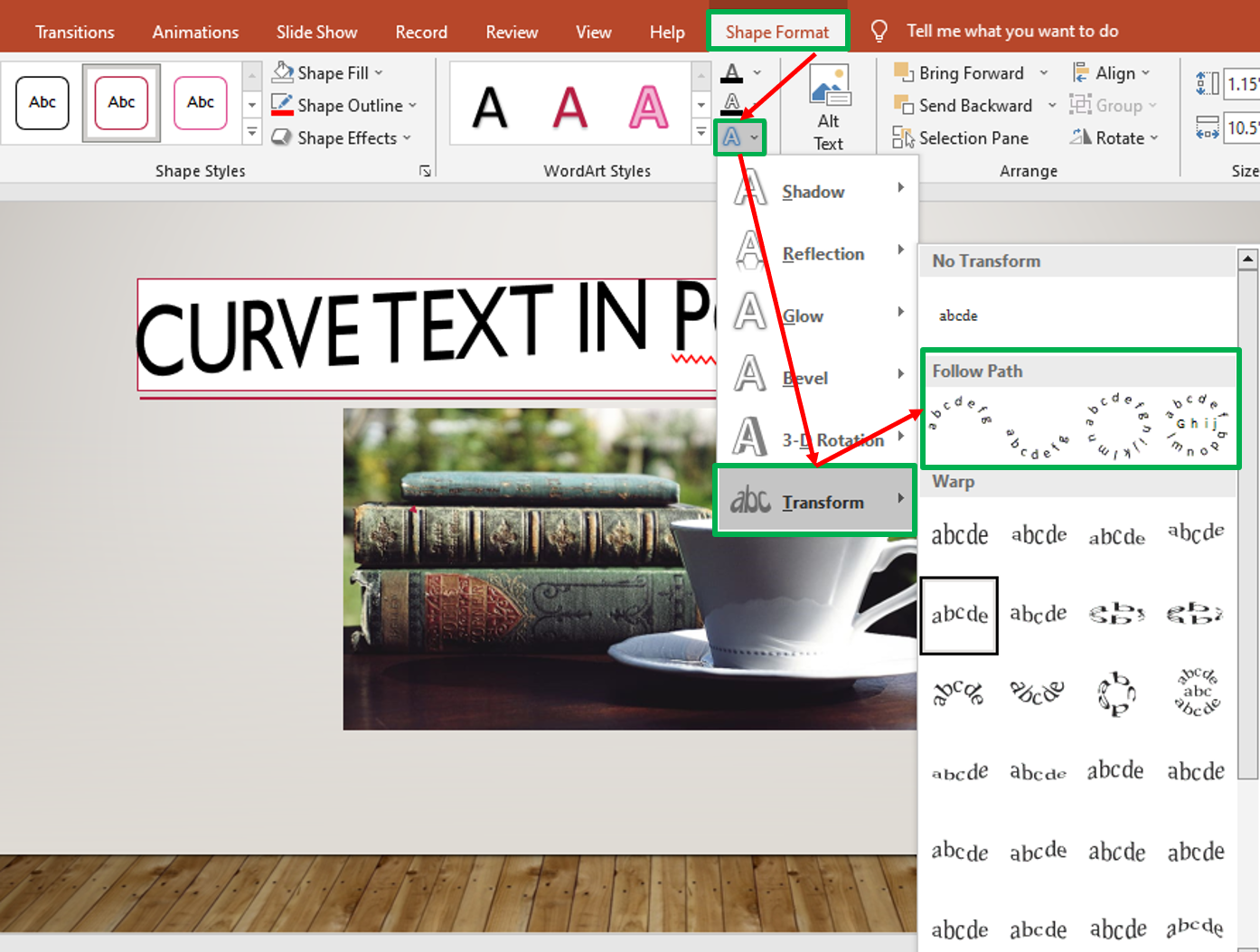Open the Rotate dropdown

click(1114, 137)
